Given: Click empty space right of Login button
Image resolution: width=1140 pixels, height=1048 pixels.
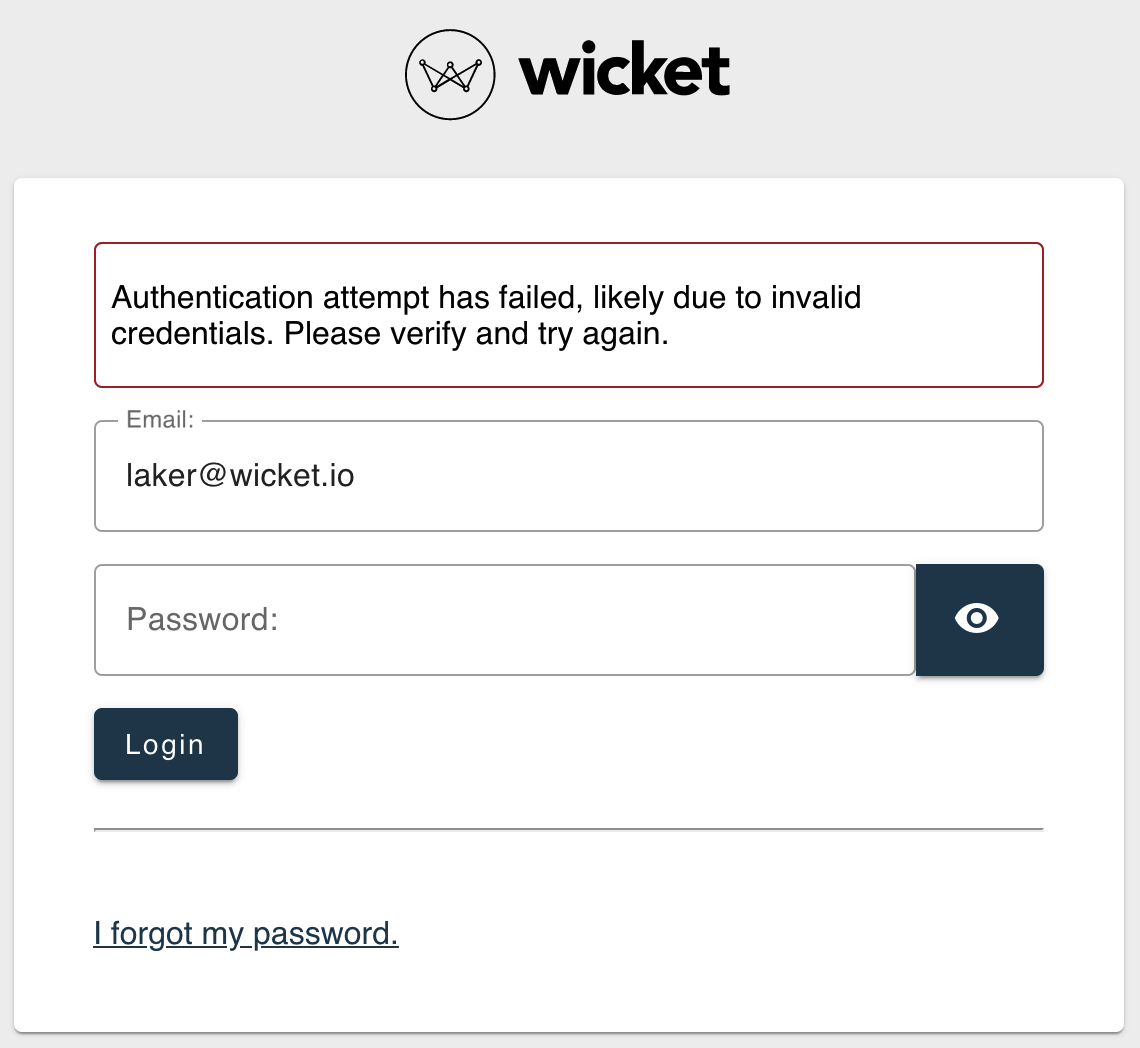Looking at the screenshot, I should click(640, 744).
